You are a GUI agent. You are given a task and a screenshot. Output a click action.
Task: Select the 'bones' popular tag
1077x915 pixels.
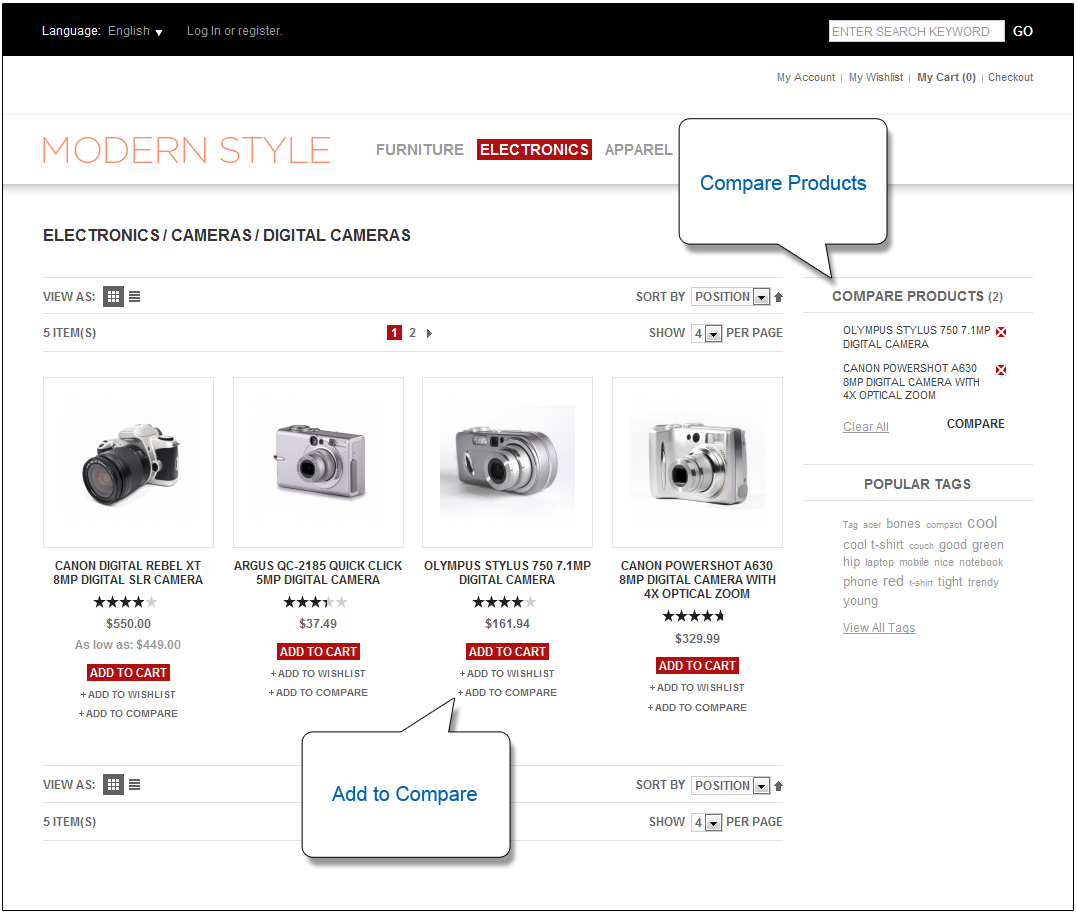[x=903, y=523]
